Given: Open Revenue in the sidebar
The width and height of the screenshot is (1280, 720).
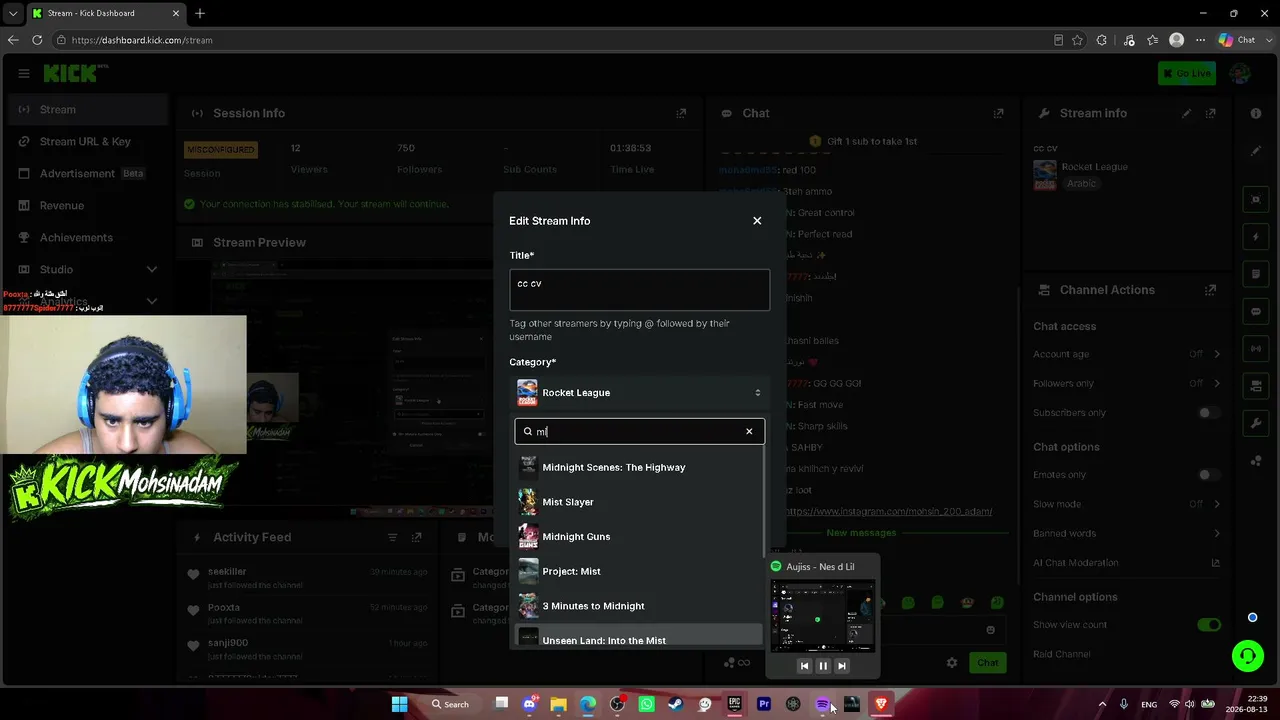Looking at the screenshot, I should tap(87, 206).
